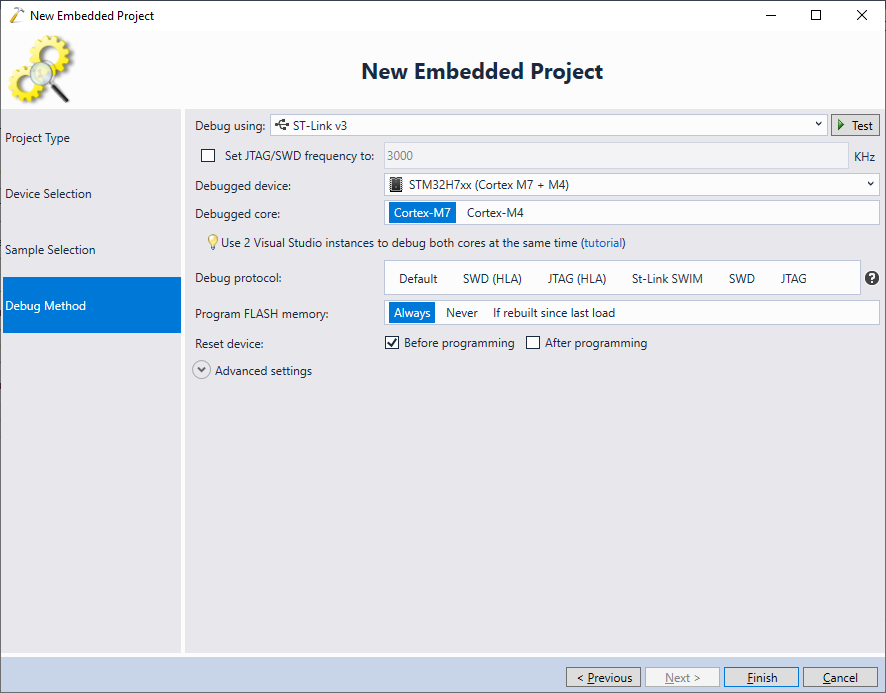The image size is (886, 693).
Task: Click the lightbulb hint icon
Action: pos(212,242)
